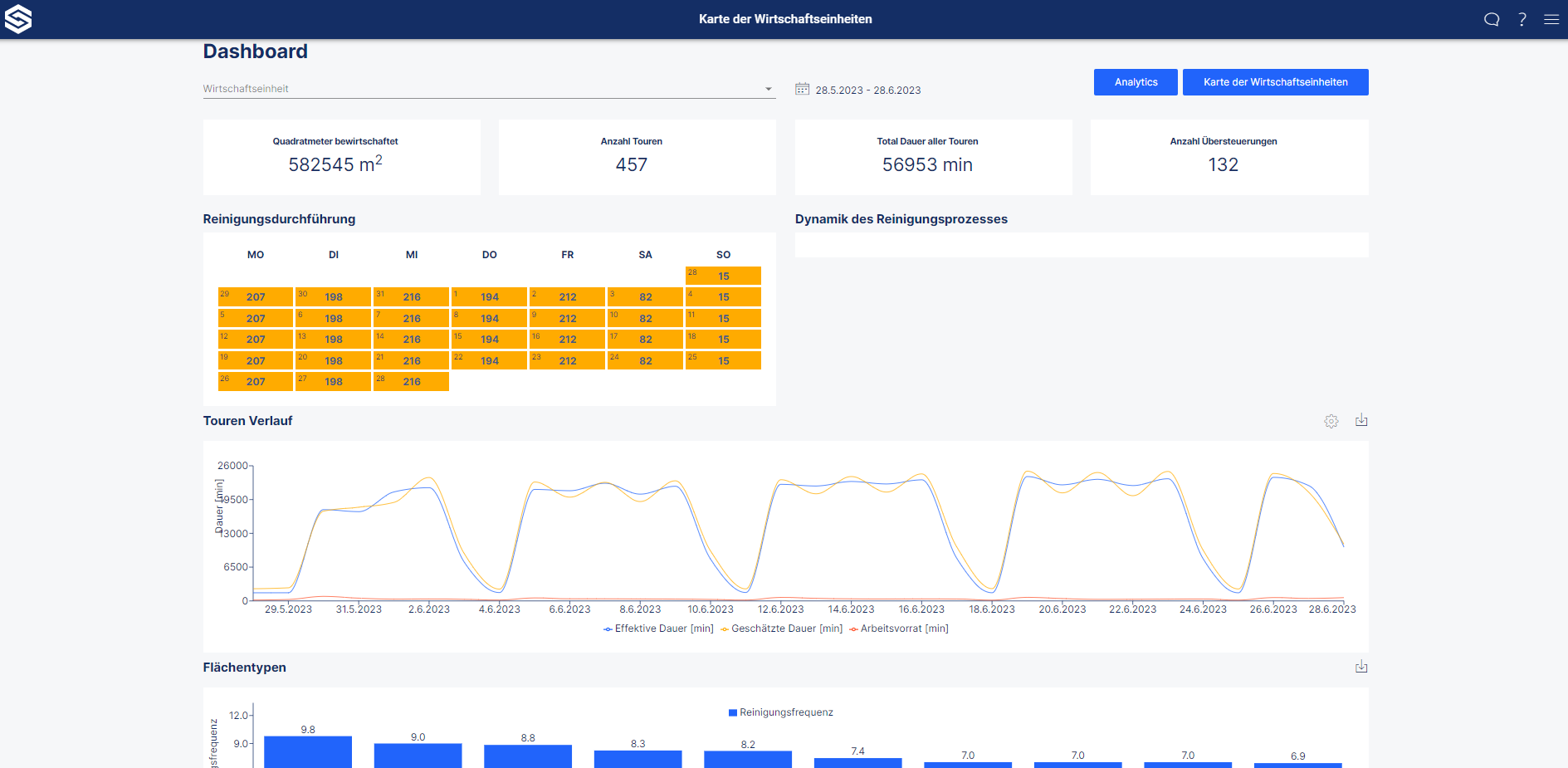
Task: Open the chat bubble icon
Action: pos(1492,19)
